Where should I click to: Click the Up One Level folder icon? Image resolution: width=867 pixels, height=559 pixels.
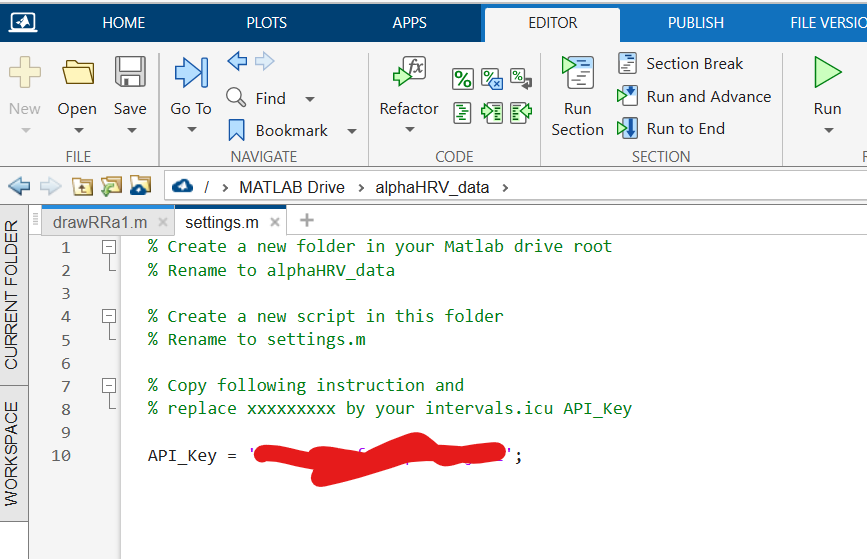82,186
